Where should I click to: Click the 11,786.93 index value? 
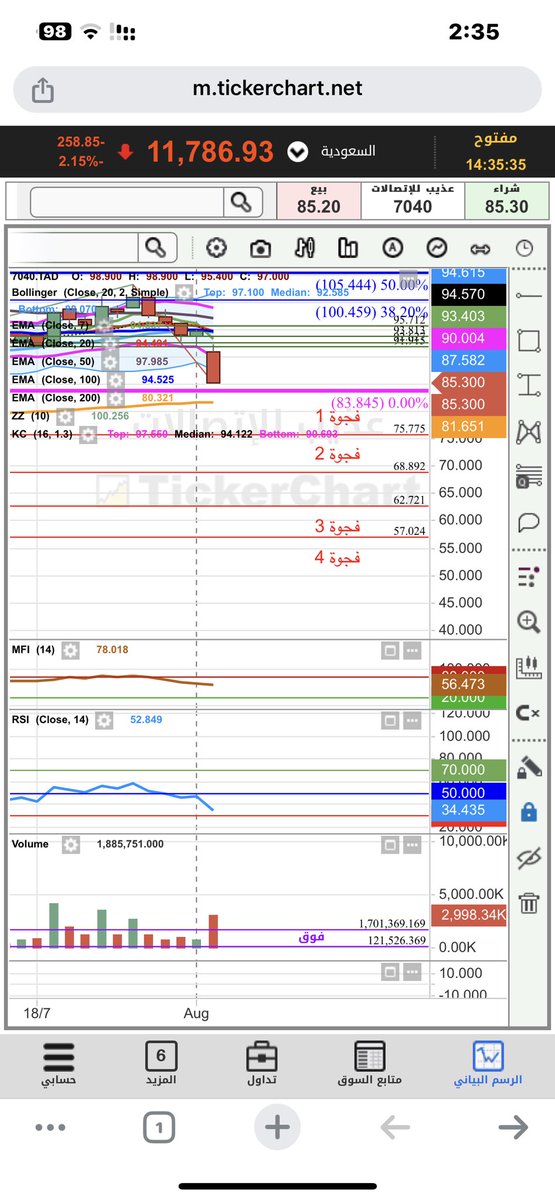tap(211, 152)
